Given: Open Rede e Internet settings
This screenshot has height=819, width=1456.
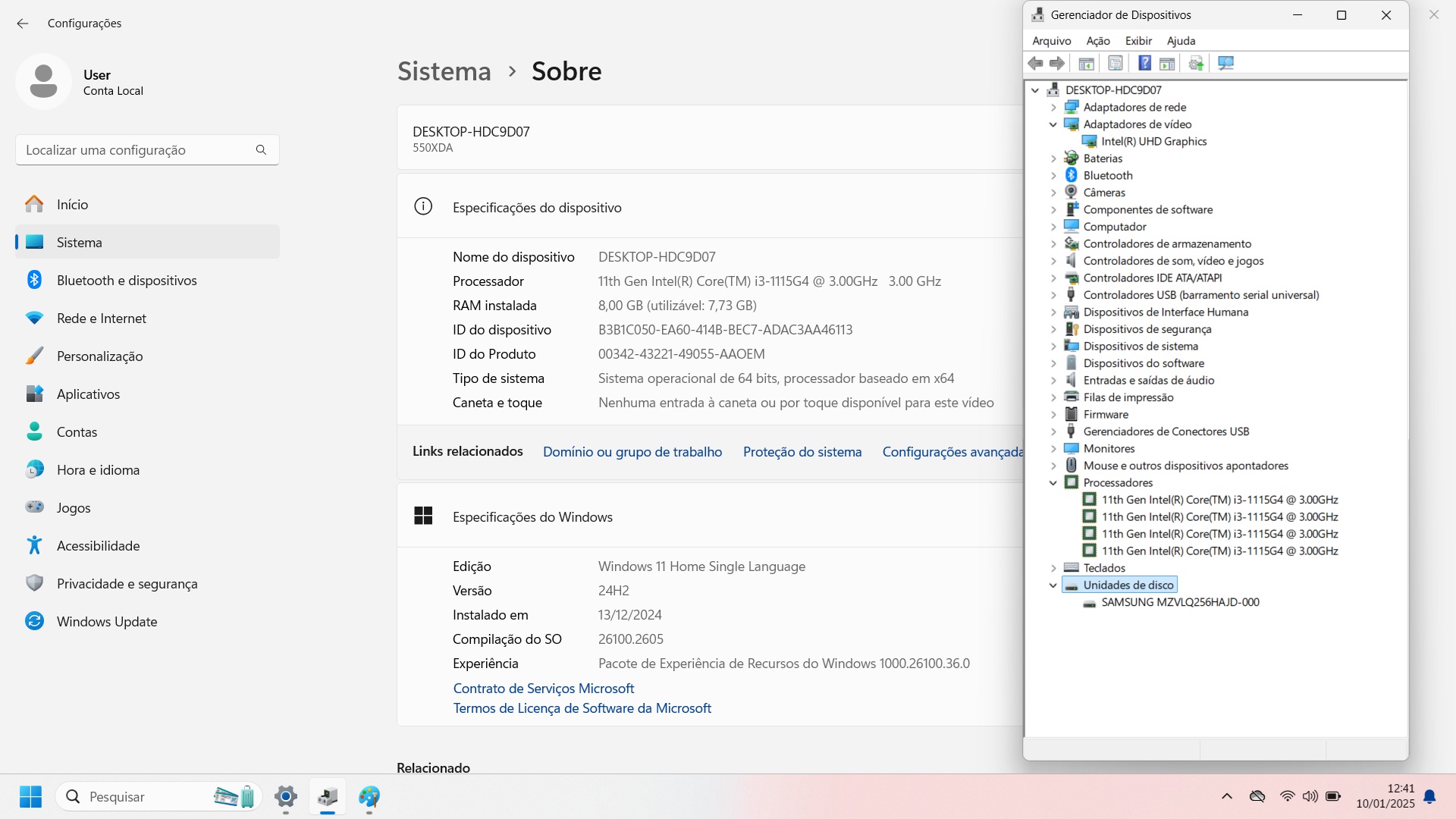Looking at the screenshot, I should (x=147, y=318).
